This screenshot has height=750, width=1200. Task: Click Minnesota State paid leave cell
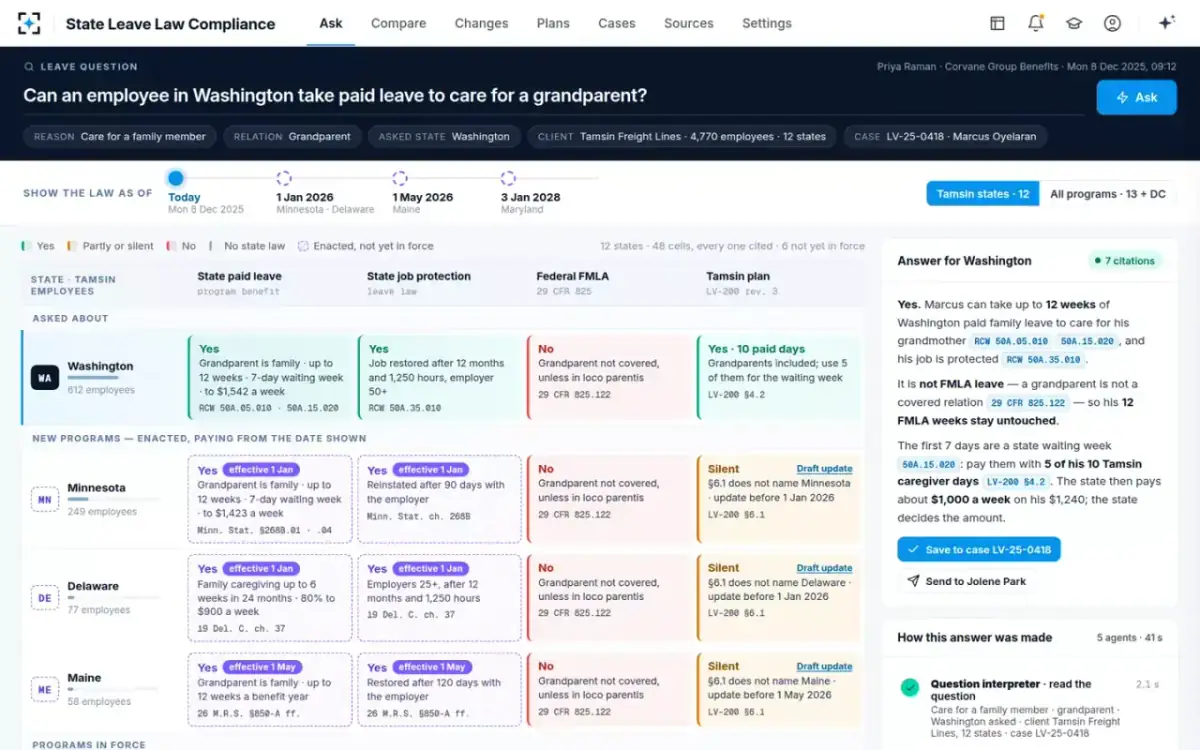point(270,499)
